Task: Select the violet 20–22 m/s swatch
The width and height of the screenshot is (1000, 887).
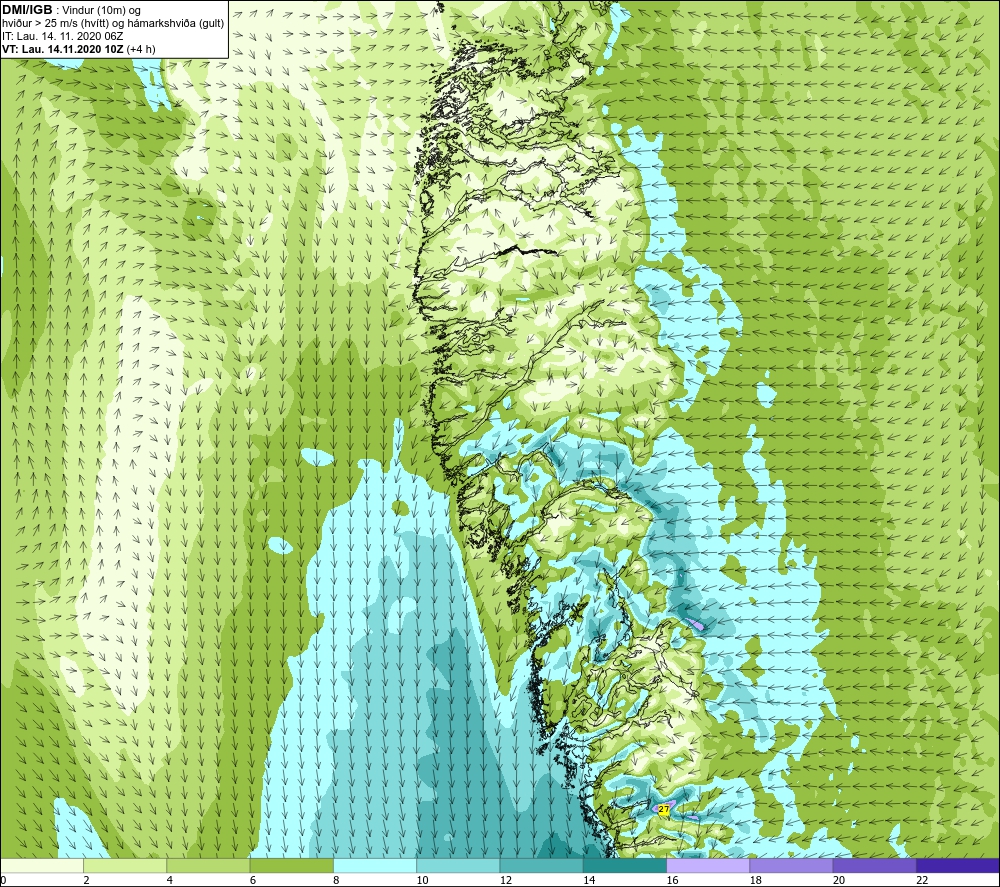Action: coord(874,865)
